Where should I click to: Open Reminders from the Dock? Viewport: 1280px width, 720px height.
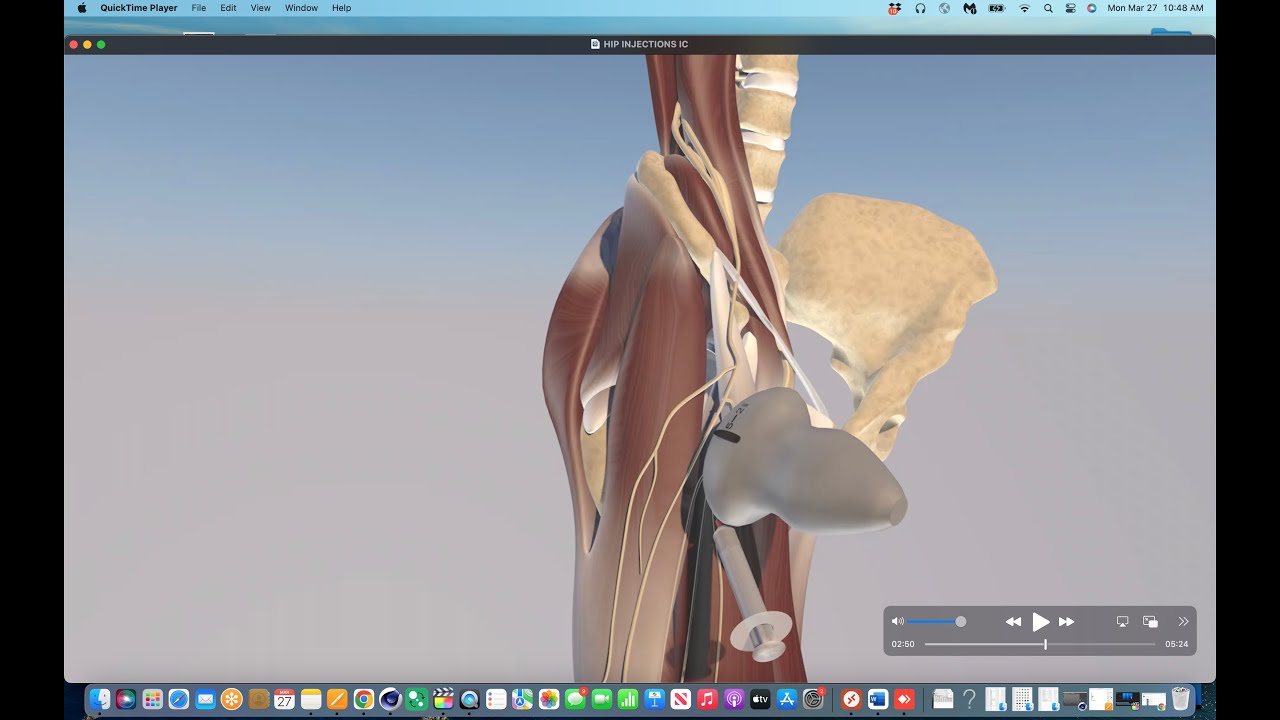[496, 699]
